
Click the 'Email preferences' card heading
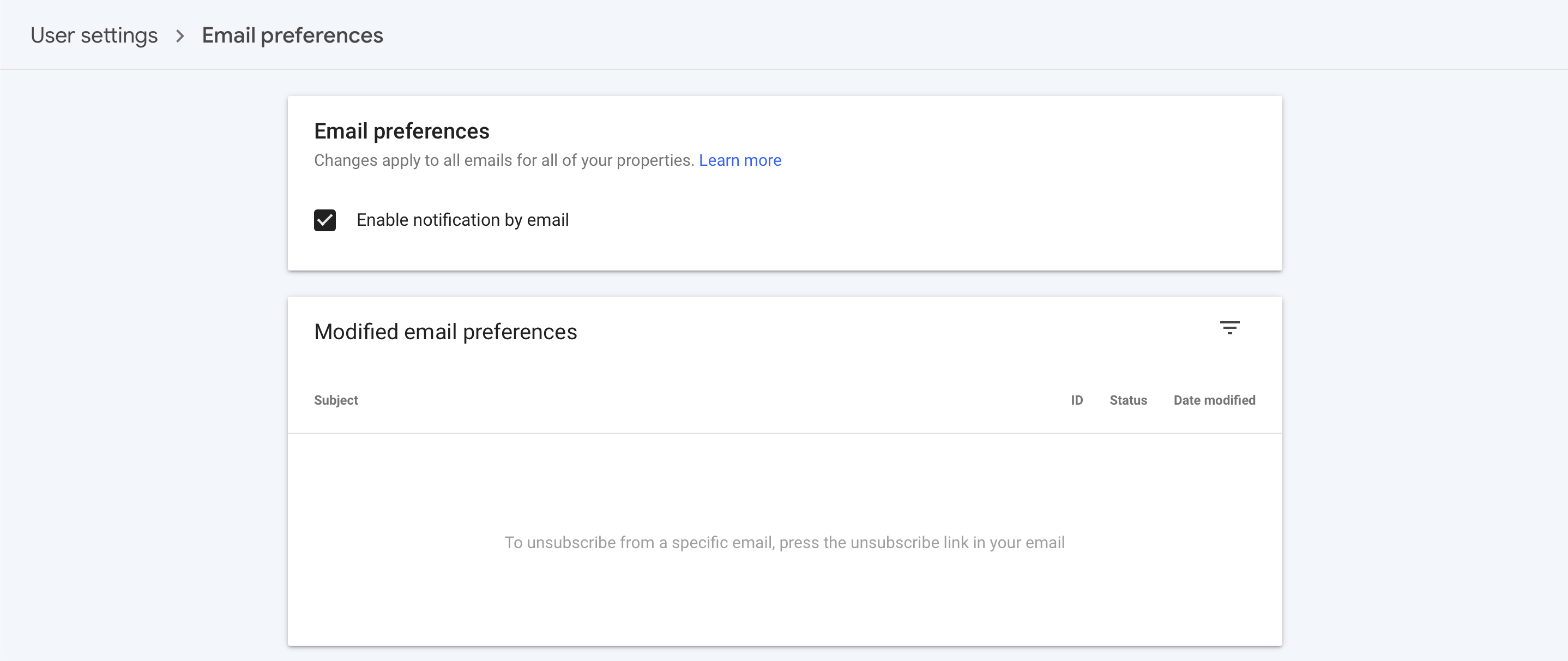click(402, 130)
